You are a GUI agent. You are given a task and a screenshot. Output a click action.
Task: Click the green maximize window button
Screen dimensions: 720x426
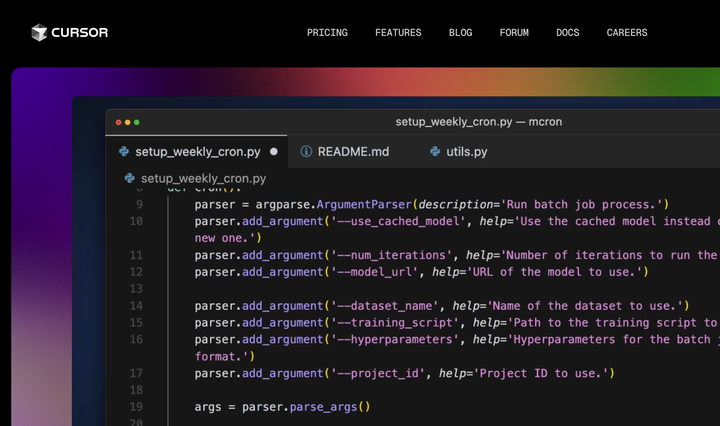pos(136,122)
